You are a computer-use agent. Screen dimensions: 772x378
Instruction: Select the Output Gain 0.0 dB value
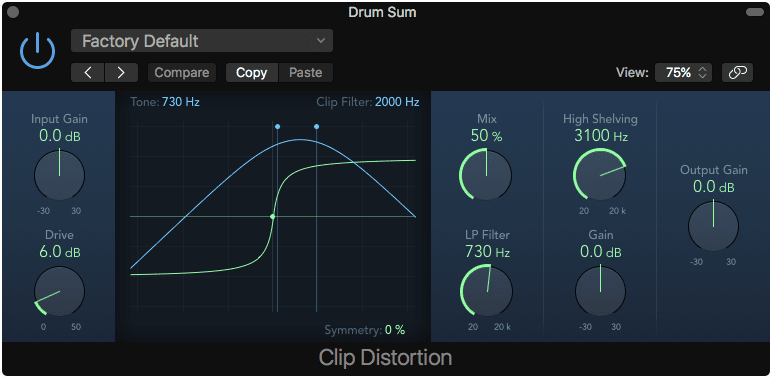[713, 187]
